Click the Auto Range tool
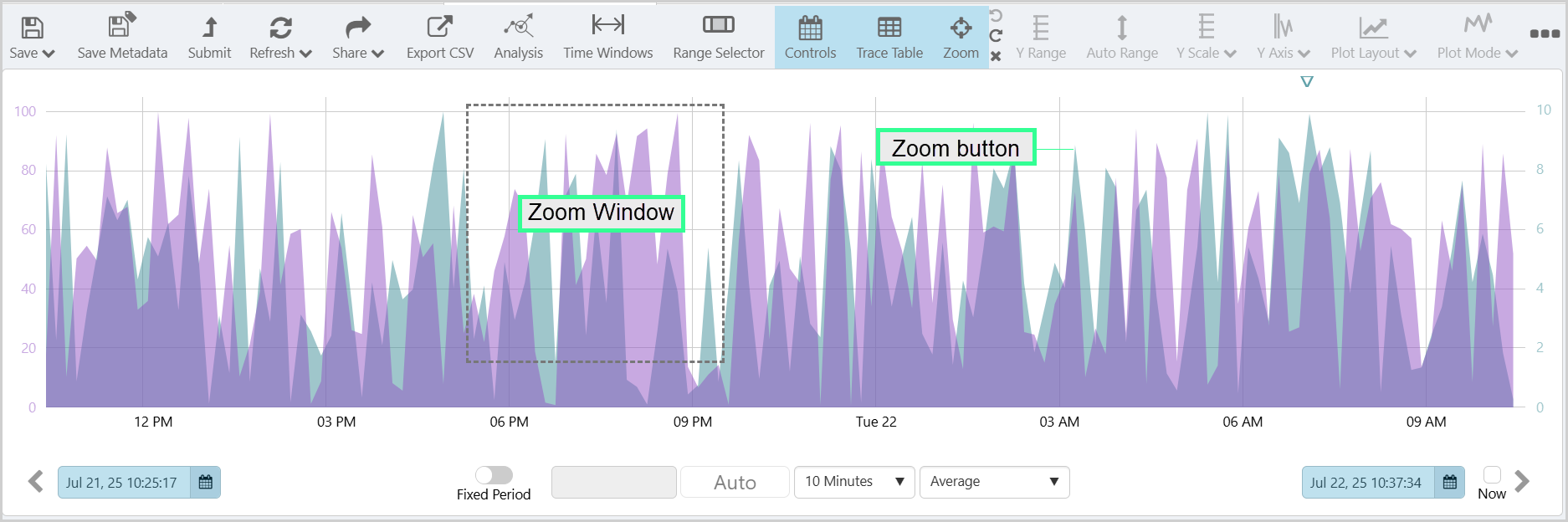This screenshot has height=522, width=1568. [x=1122, y=38]
